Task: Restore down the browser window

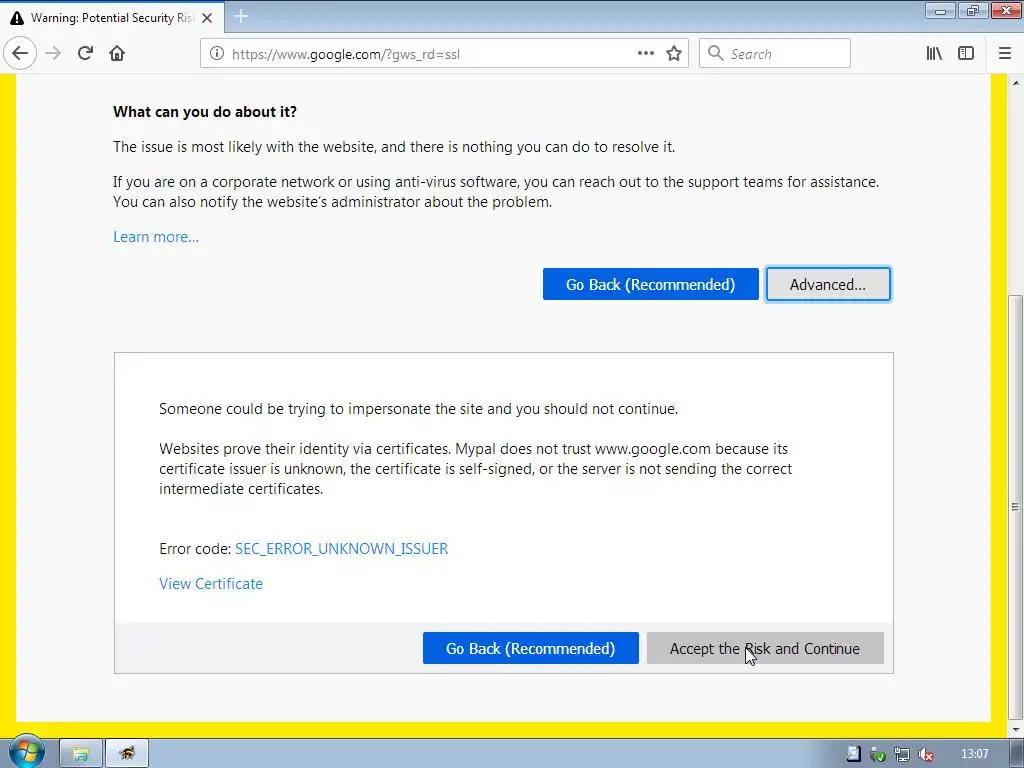Action: tap(973, 10)
